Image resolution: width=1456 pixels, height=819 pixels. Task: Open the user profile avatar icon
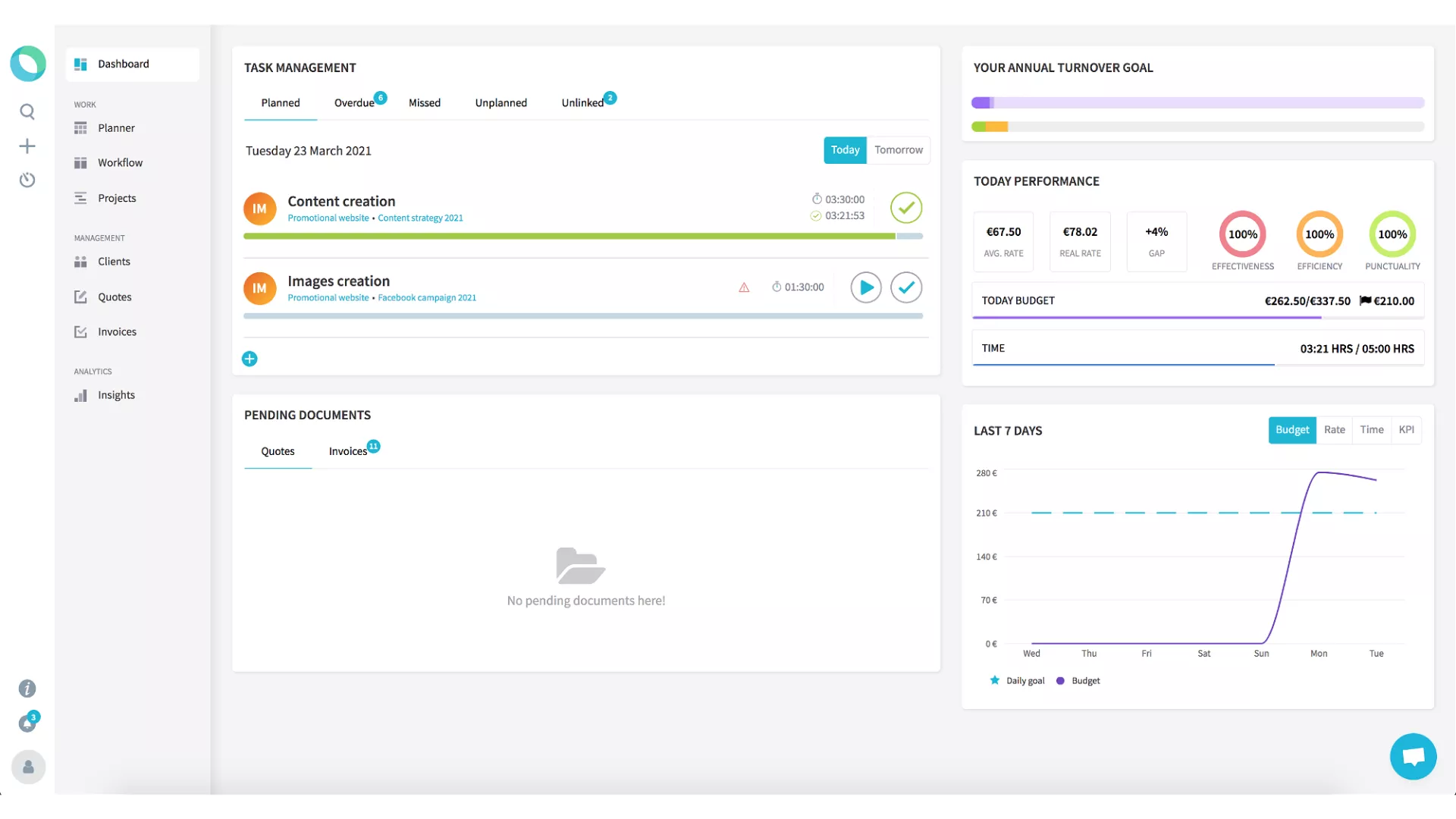tap(28, 767)
